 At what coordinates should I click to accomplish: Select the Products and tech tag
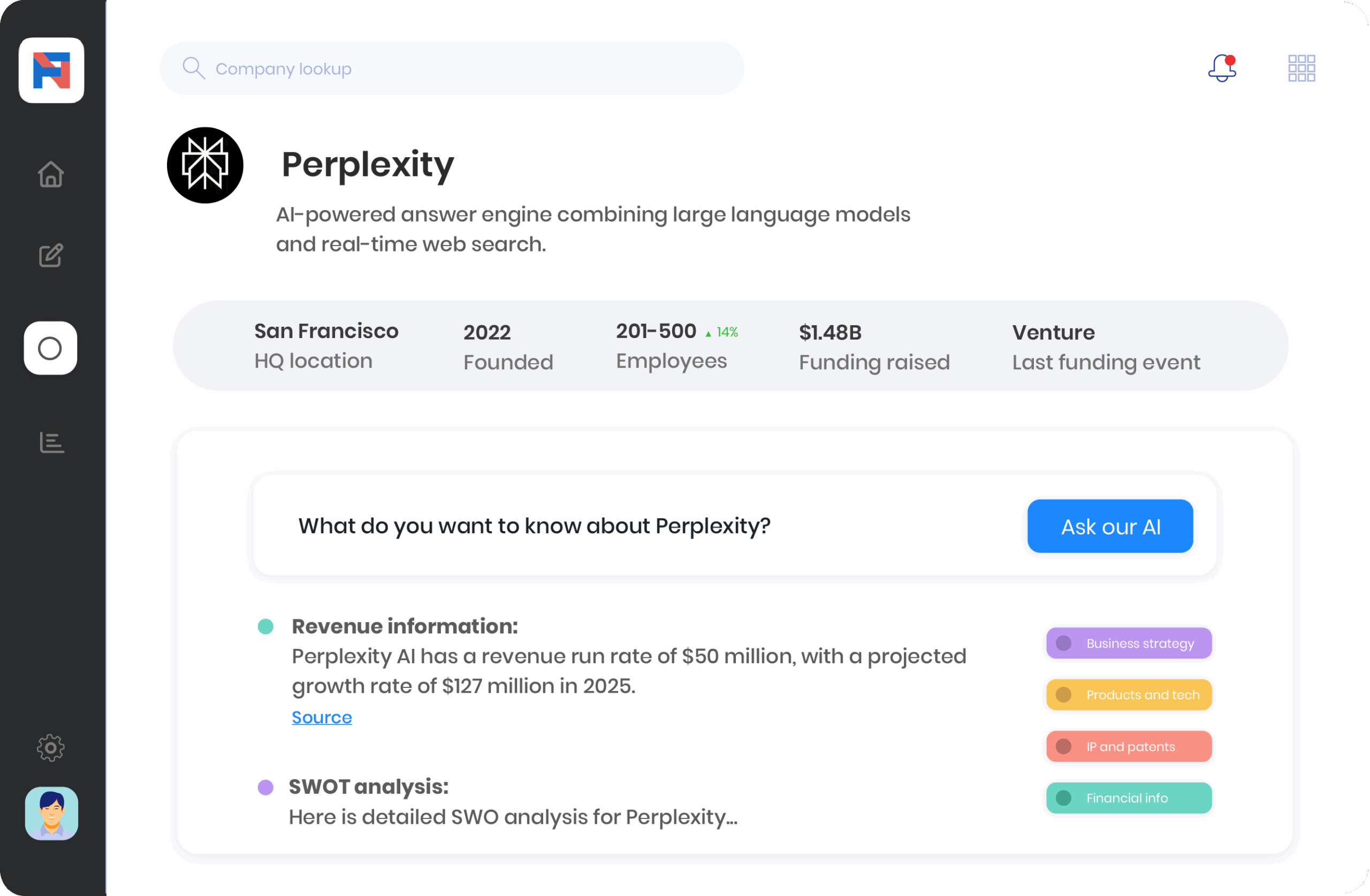pyautogui.click(x=1128, y=694)
